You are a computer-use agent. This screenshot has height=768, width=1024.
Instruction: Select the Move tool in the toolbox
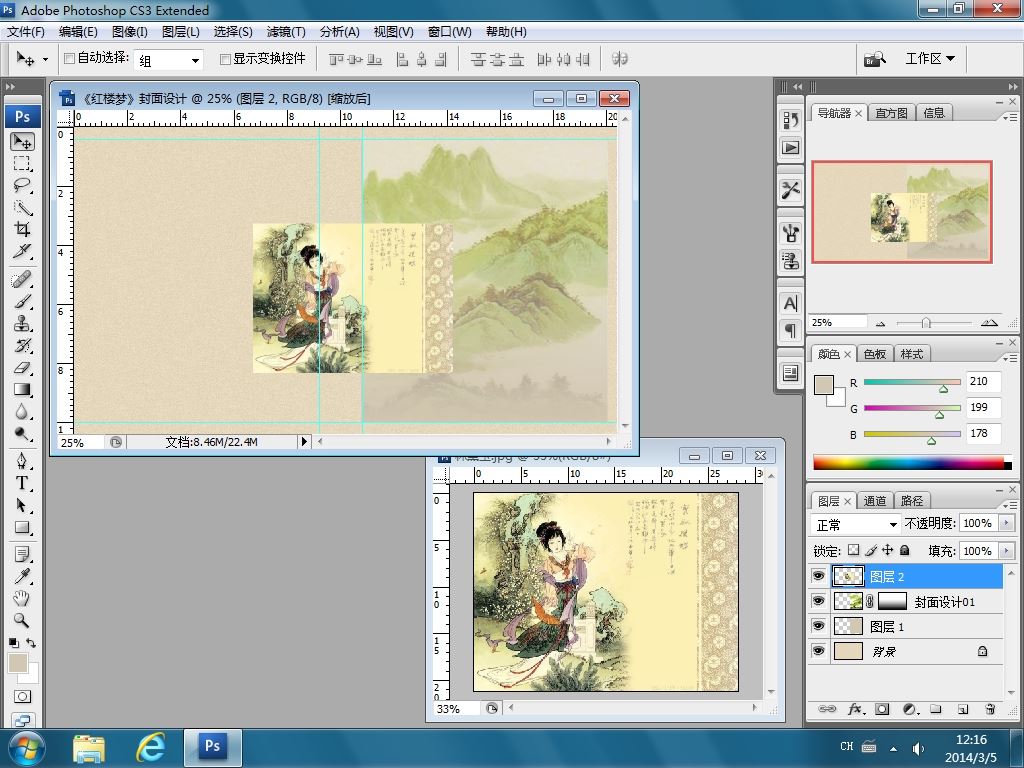22,142
